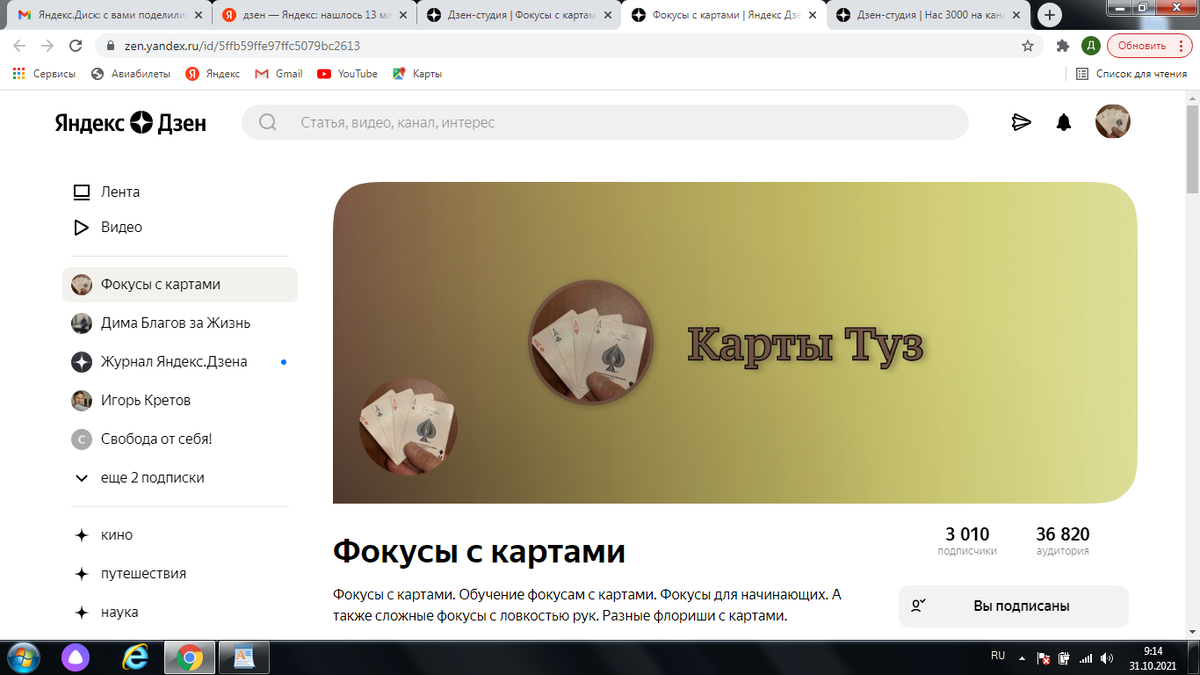
Task: Toggle the Вы подписаны subscription state
Action: [1013, 606]
